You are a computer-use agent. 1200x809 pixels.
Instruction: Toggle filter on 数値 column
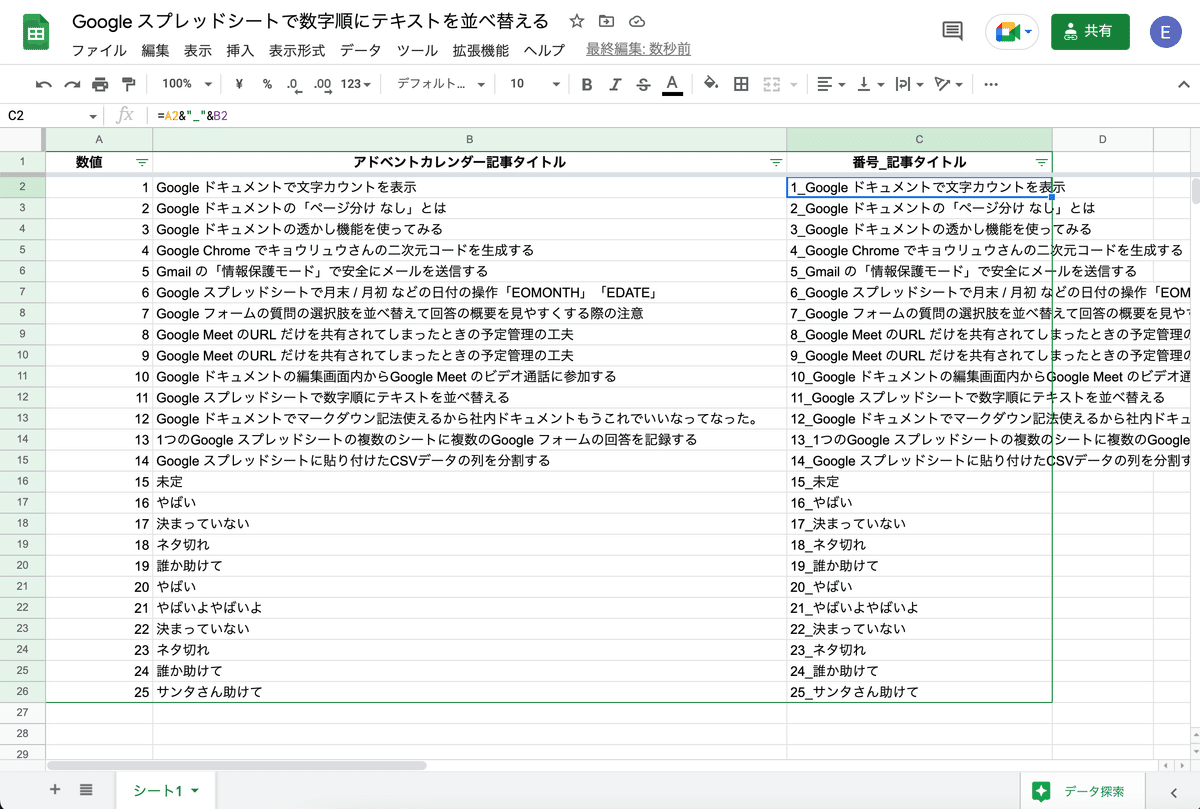pyautogui.click(x=142, y=162)
